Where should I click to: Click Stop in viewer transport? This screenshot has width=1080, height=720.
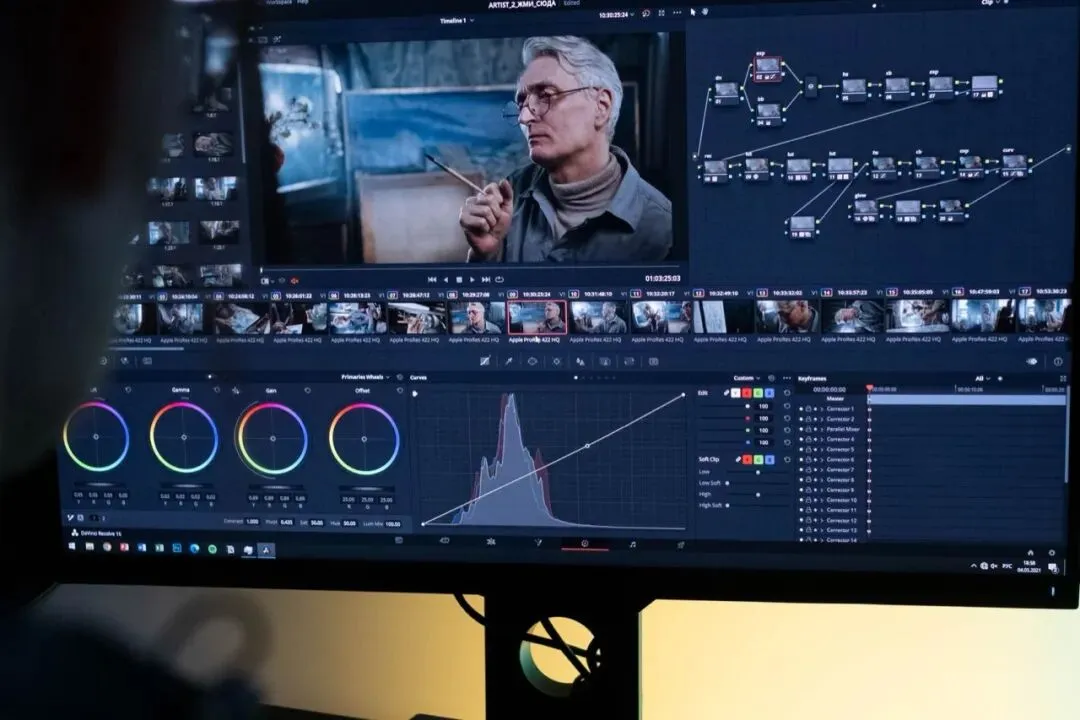[459, 280]
